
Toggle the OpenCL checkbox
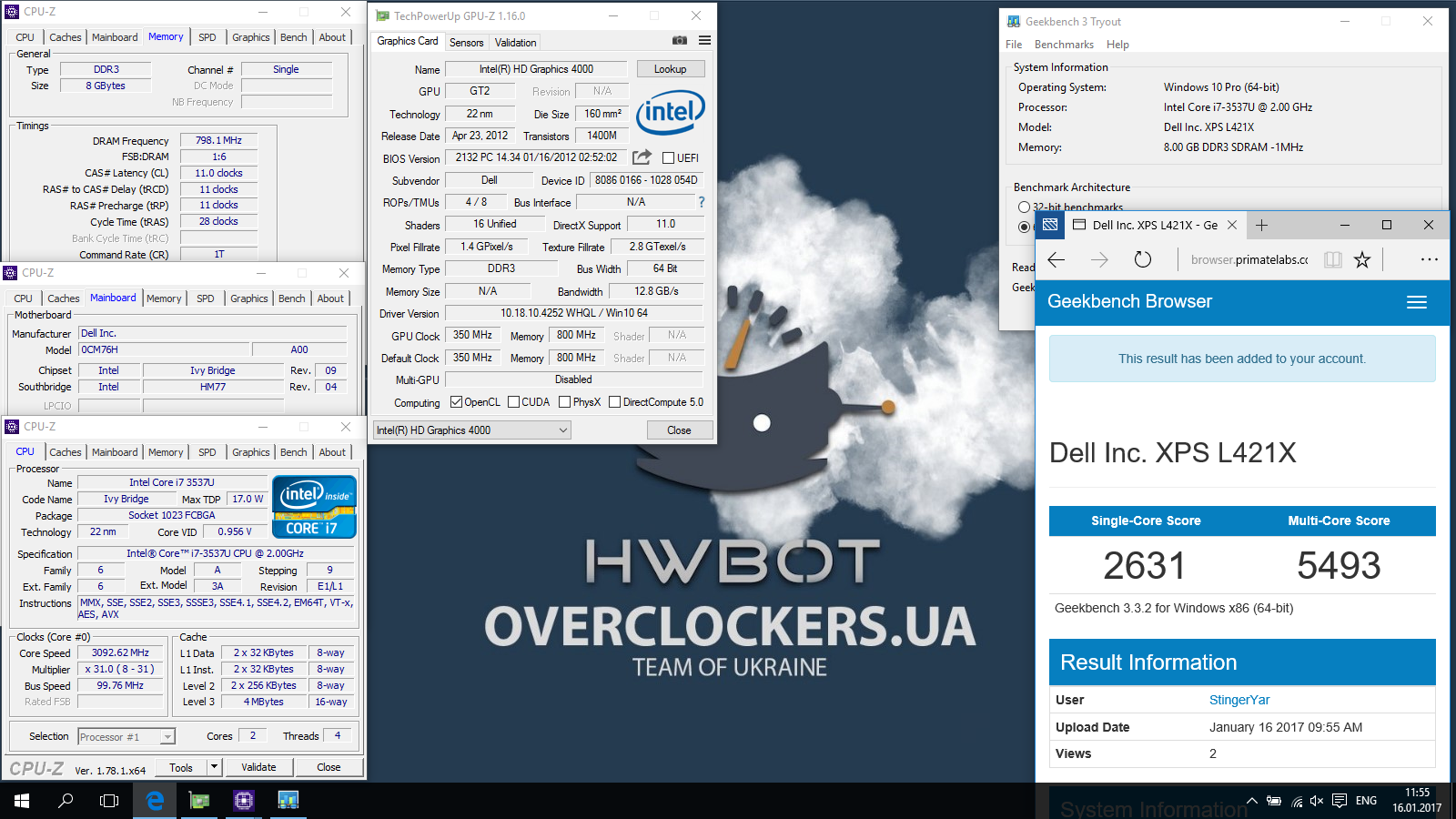[x=457, y=401]
